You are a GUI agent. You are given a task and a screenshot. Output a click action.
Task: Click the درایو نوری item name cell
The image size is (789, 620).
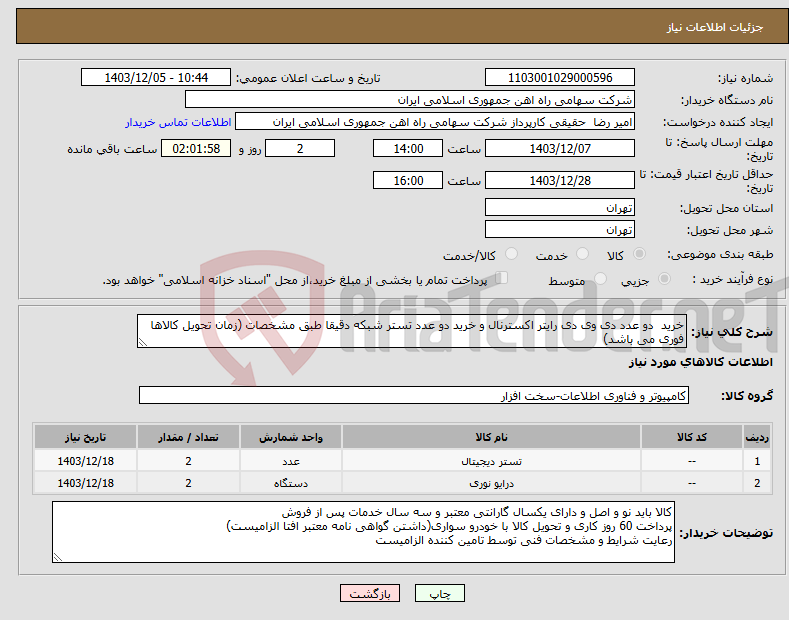[x=491, y=483]
